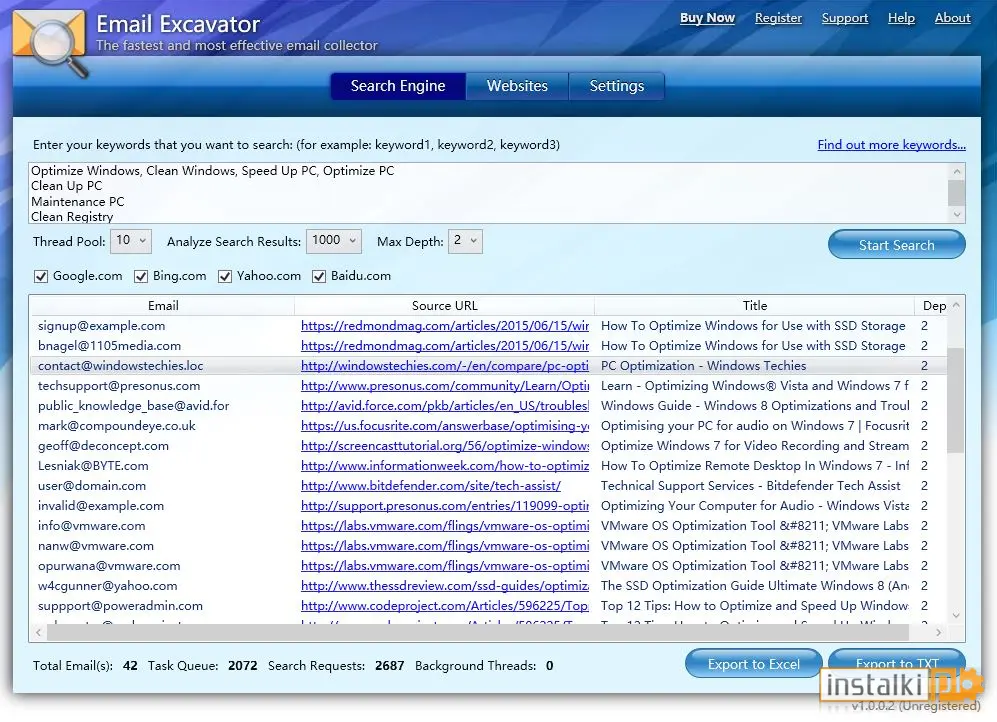Open the avid.force.com source URL
Image resolution: width=997 pixels, height=722 pixels.
pos(445,406)
